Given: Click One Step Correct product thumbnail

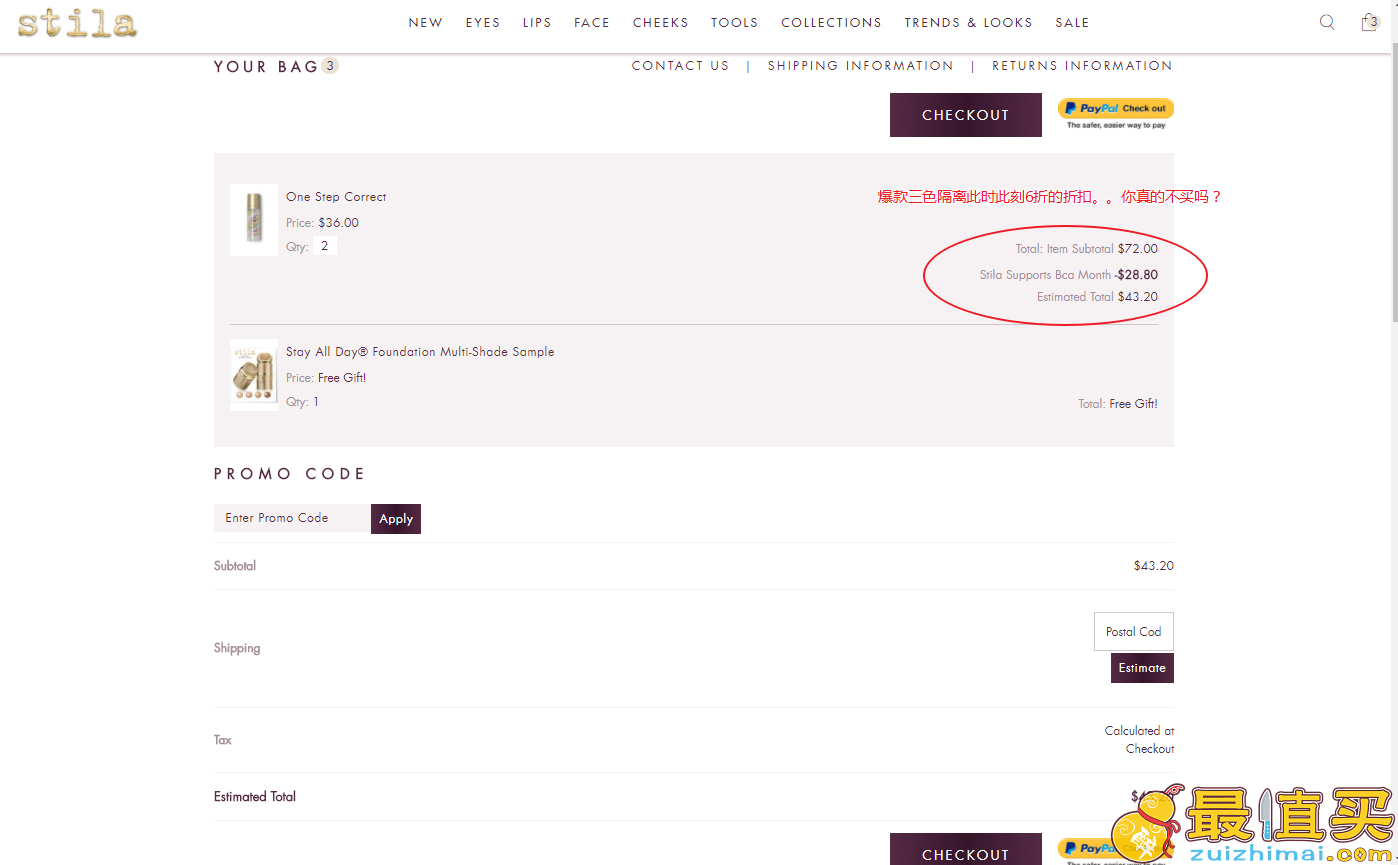Looking at the screenshot, I should click(x=254, y=220).
